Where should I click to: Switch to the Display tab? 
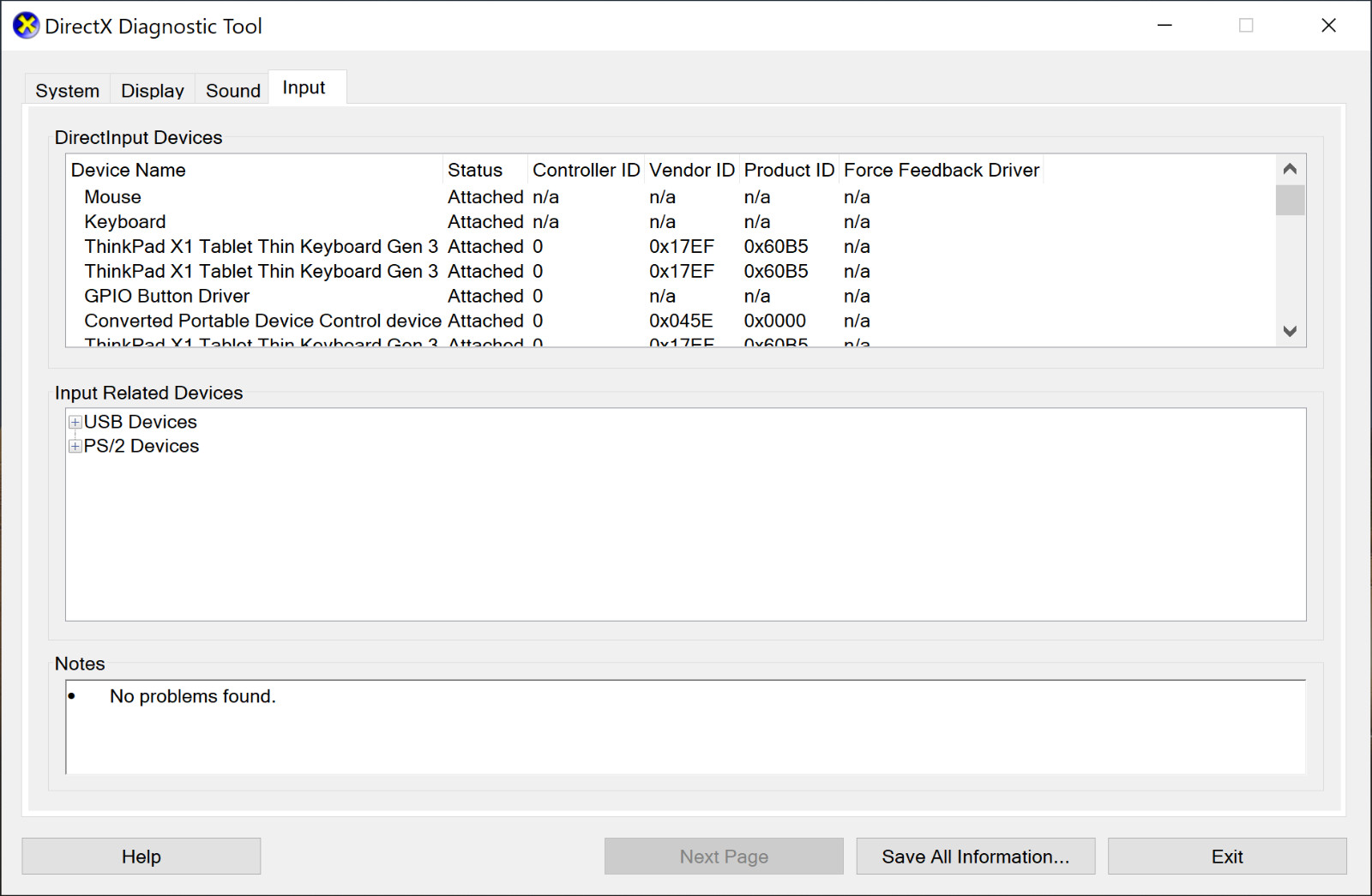click(x=153, y=90)
